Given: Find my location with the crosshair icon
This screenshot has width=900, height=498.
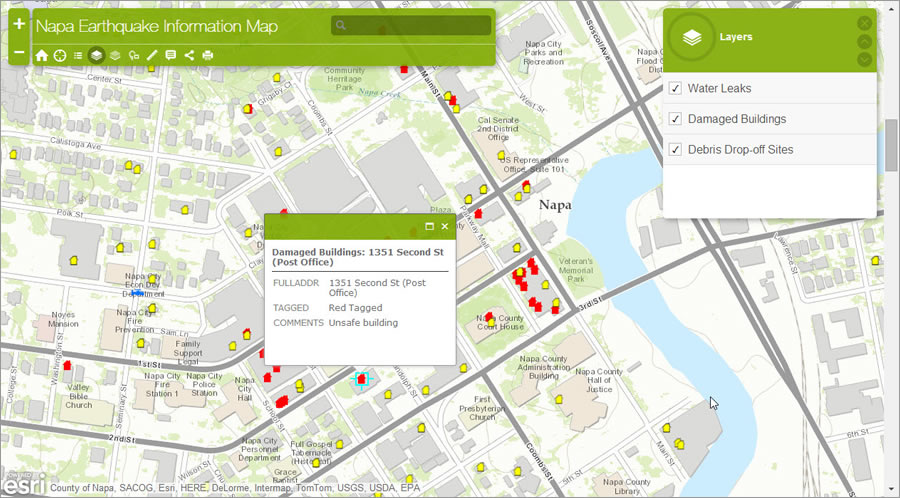Looking at the screenshot, I should coord(60,55).
